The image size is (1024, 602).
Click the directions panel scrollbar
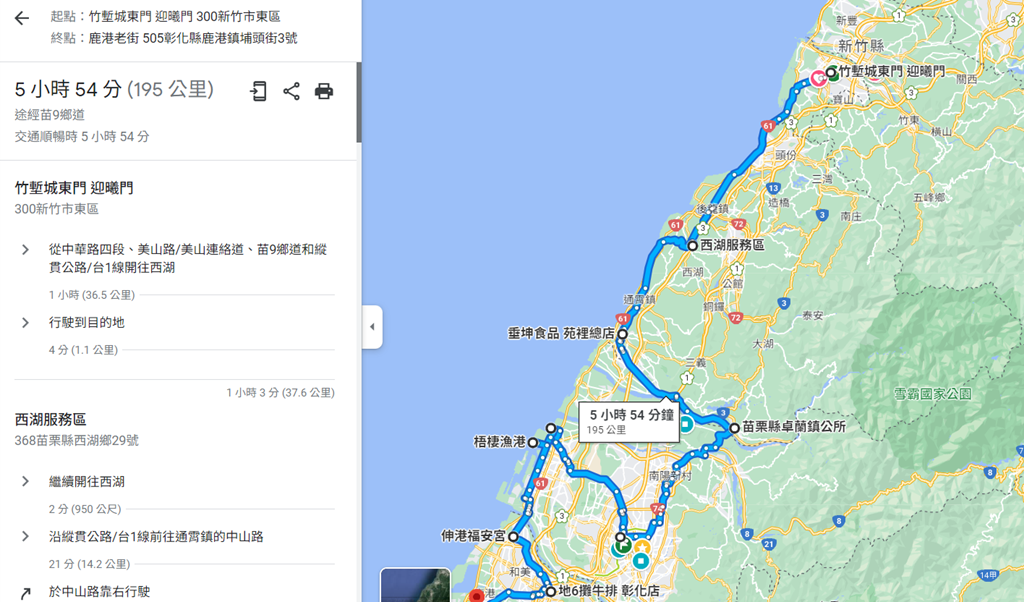[359, 103]
